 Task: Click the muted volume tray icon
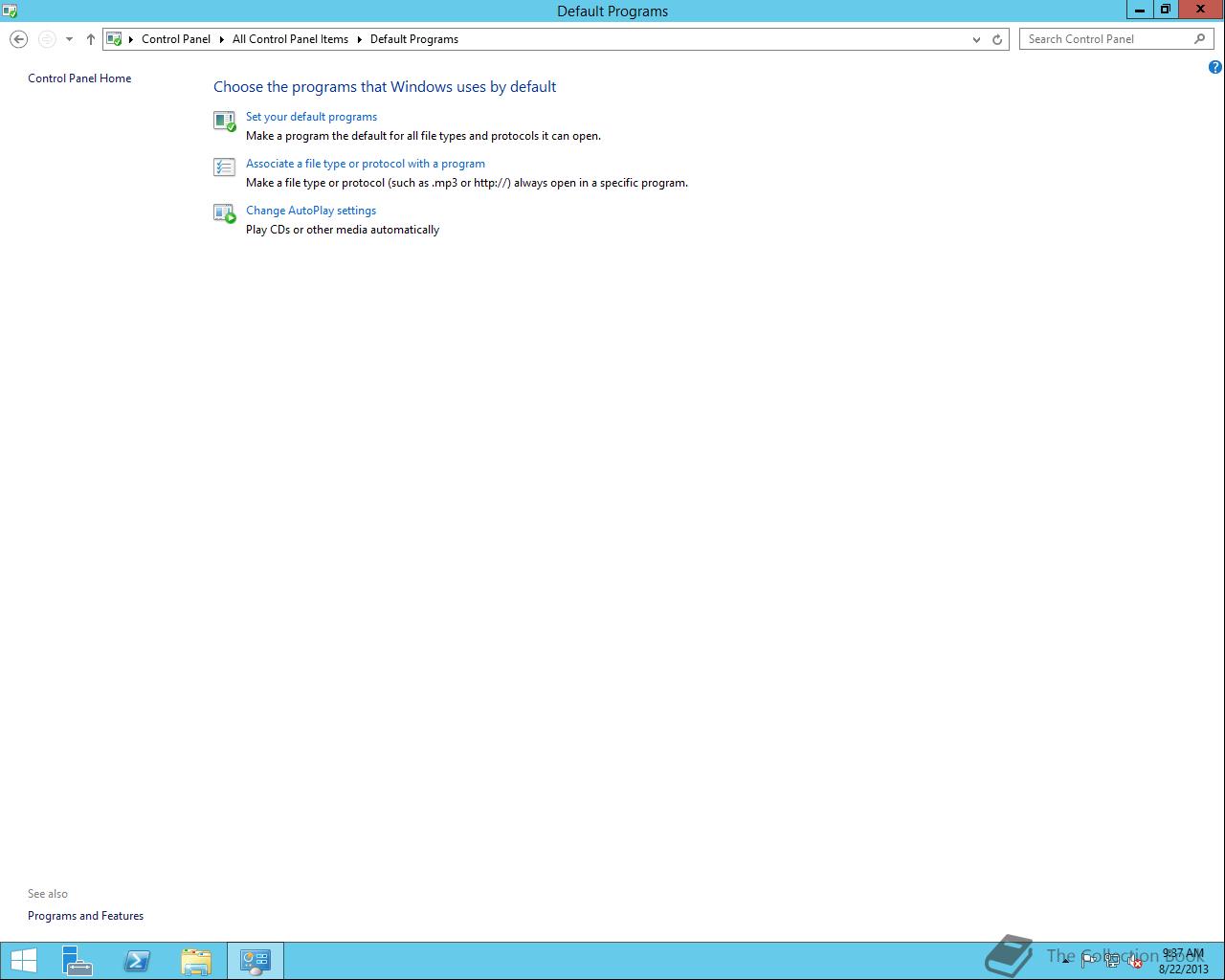[x=1134, y=961]
